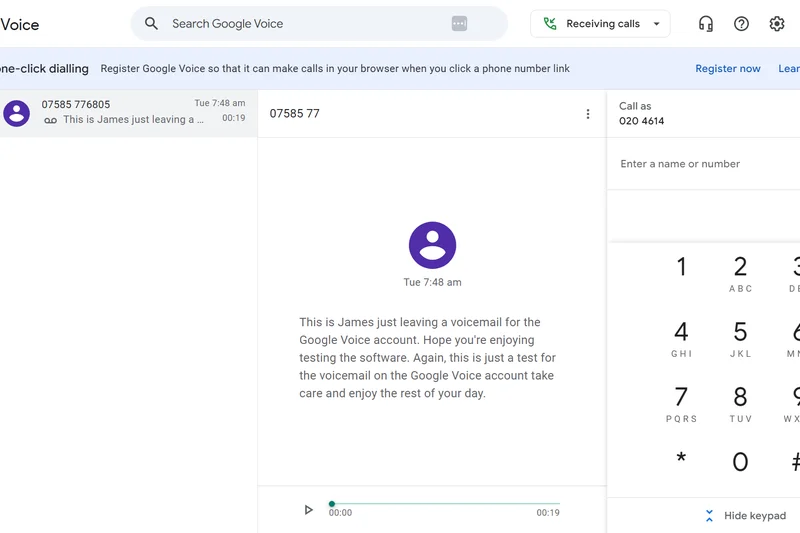Open the three-dot menu for 07585 77
The image size is (800, 533).
coord(588,114)
